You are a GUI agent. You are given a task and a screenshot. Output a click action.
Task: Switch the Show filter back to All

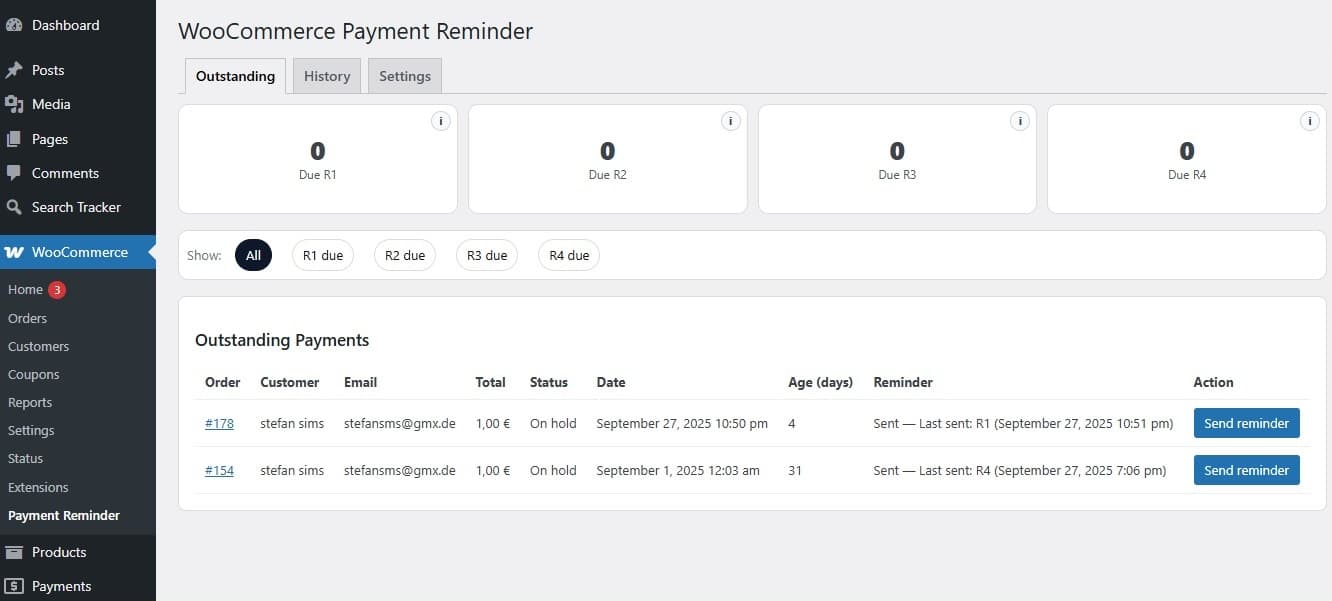pos(253,255)
